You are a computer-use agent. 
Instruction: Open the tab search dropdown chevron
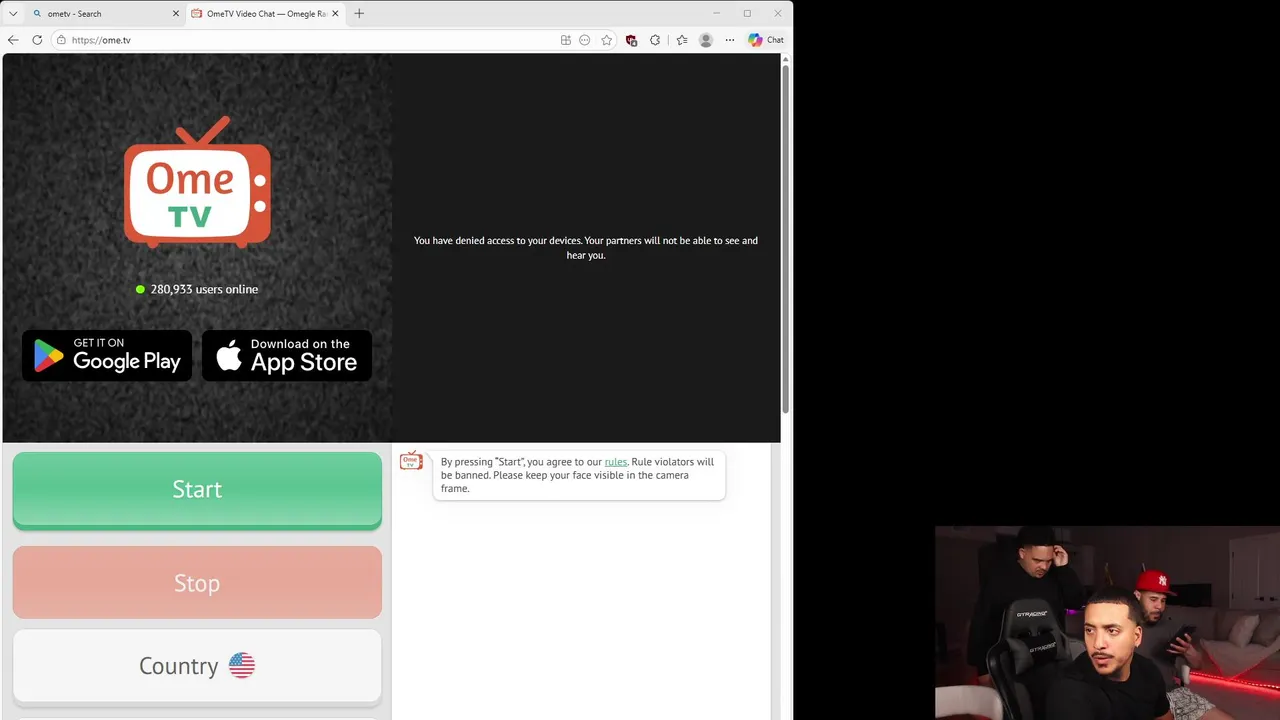point(13,14)
